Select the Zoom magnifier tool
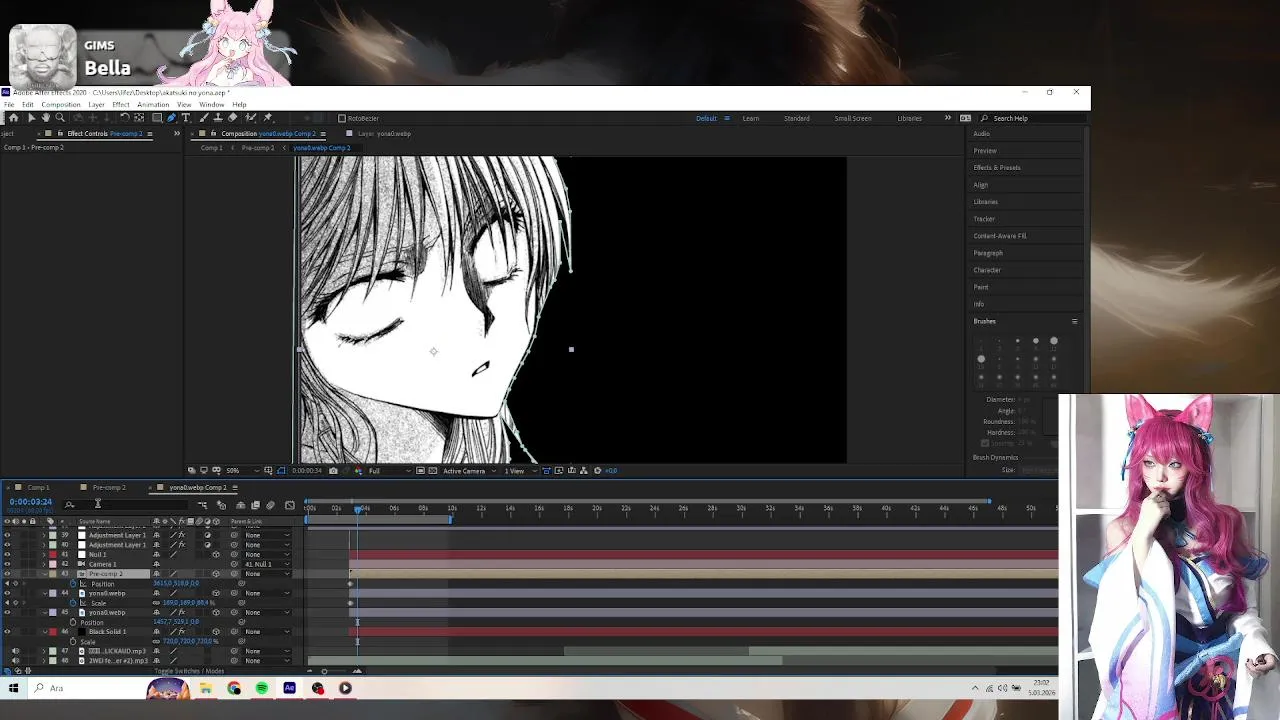Viewport: 1280px width, 720px height. click(59, 118)
